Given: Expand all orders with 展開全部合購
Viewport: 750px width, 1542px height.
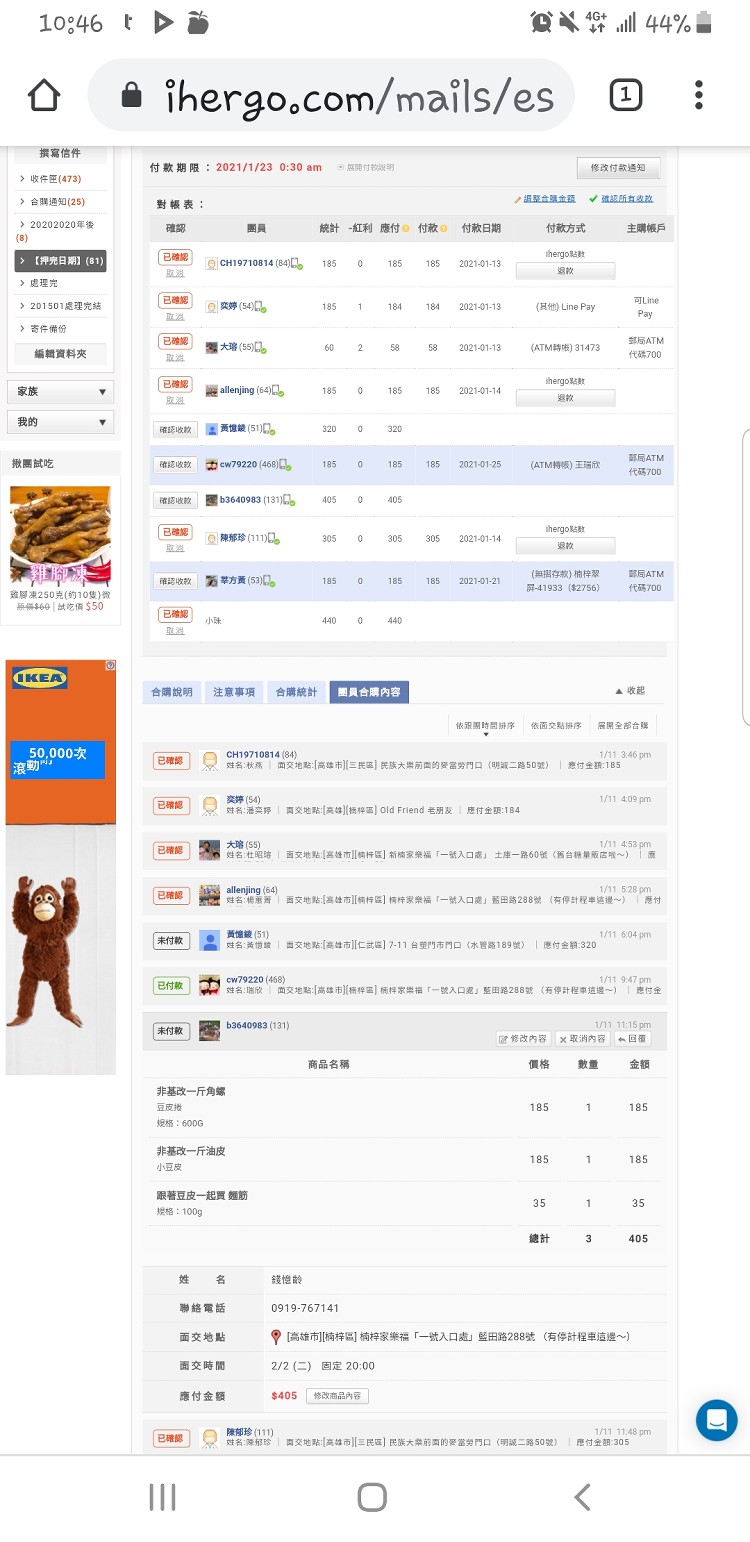Looking at the screenshot, I should click(623, 726).
